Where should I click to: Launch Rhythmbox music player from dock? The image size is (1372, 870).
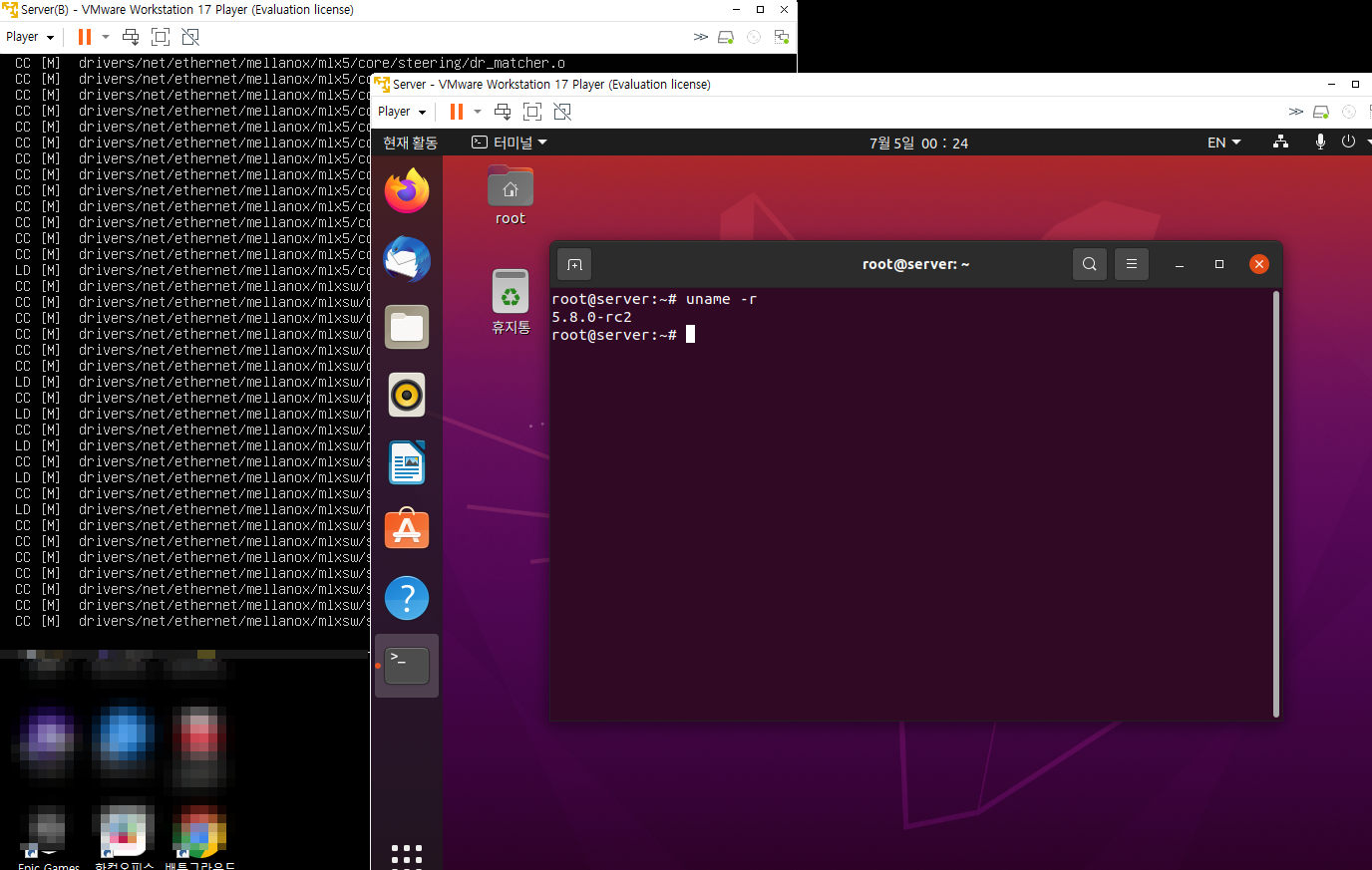(x=407, y=396)
